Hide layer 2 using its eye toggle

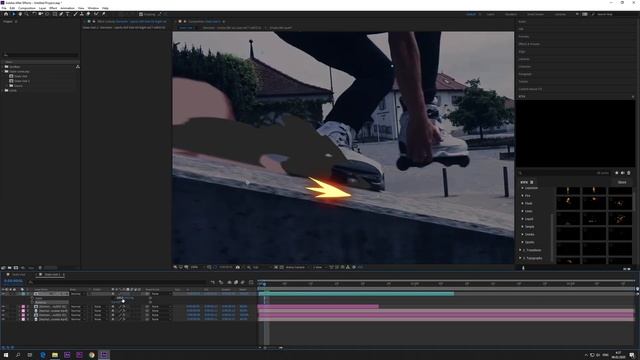(4, 307)
